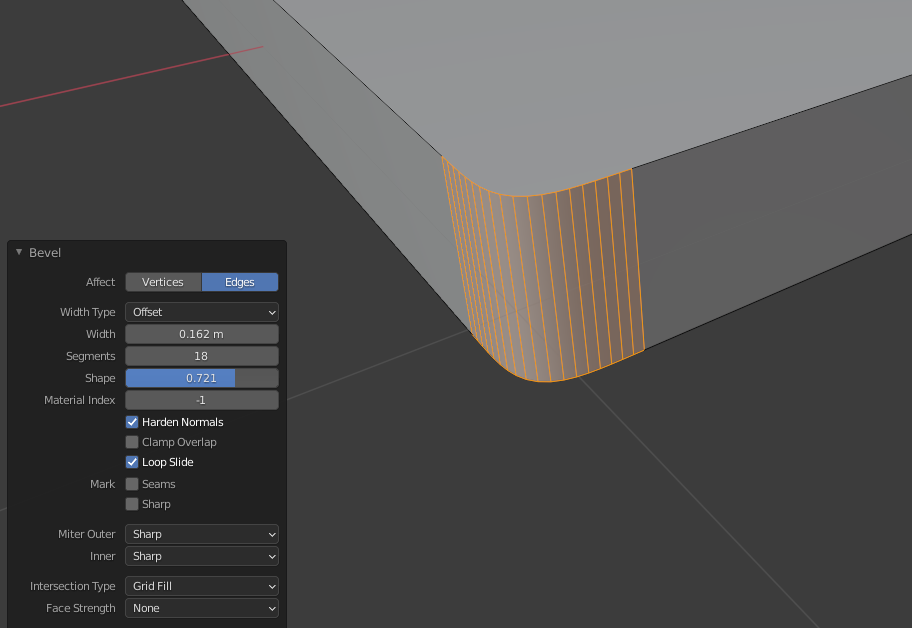Click the Bevel panel title
The width and height of the screenshot is (912, 628).
pyautogui.click(x=45, y=252)
